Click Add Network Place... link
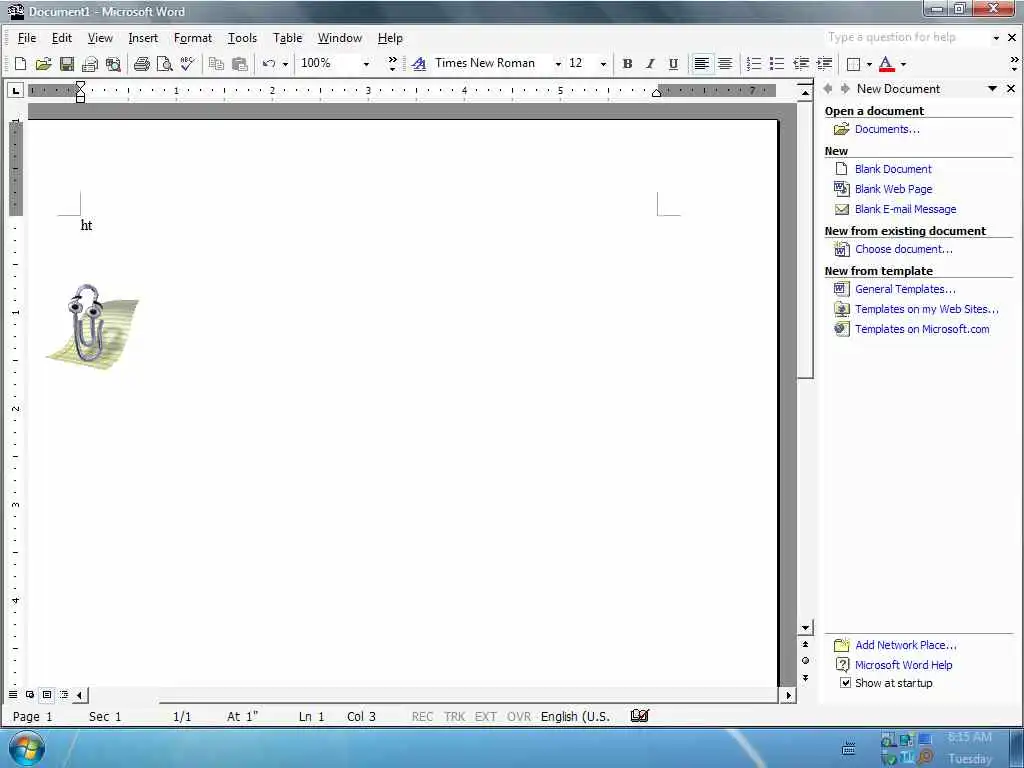This screenshot has width=1024, height=768. tap(905, 645)
